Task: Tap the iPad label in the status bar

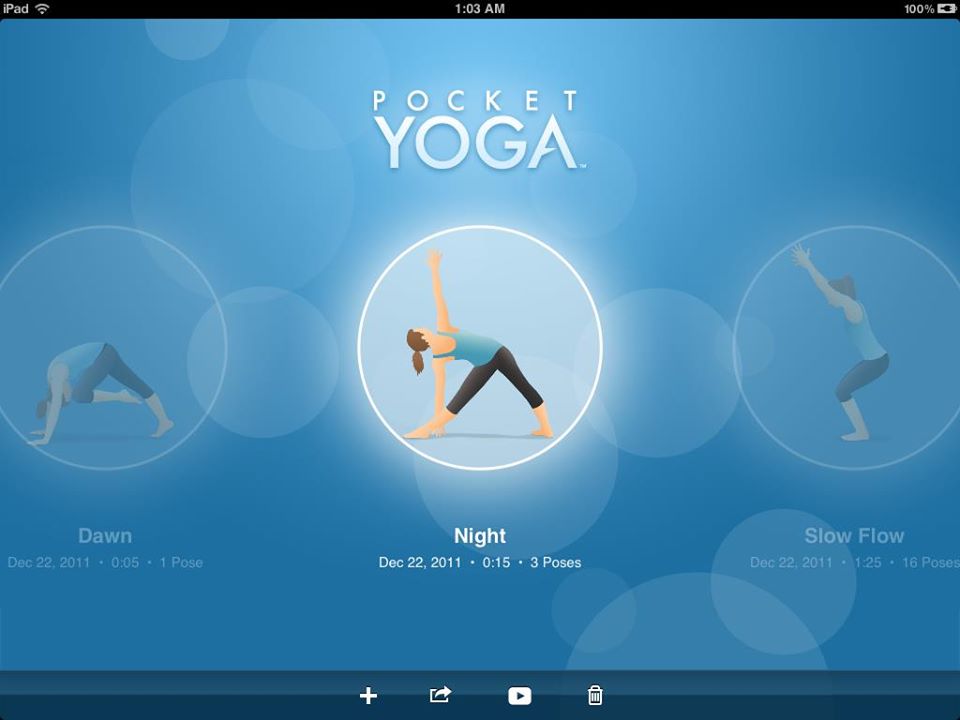Action: 14,9
